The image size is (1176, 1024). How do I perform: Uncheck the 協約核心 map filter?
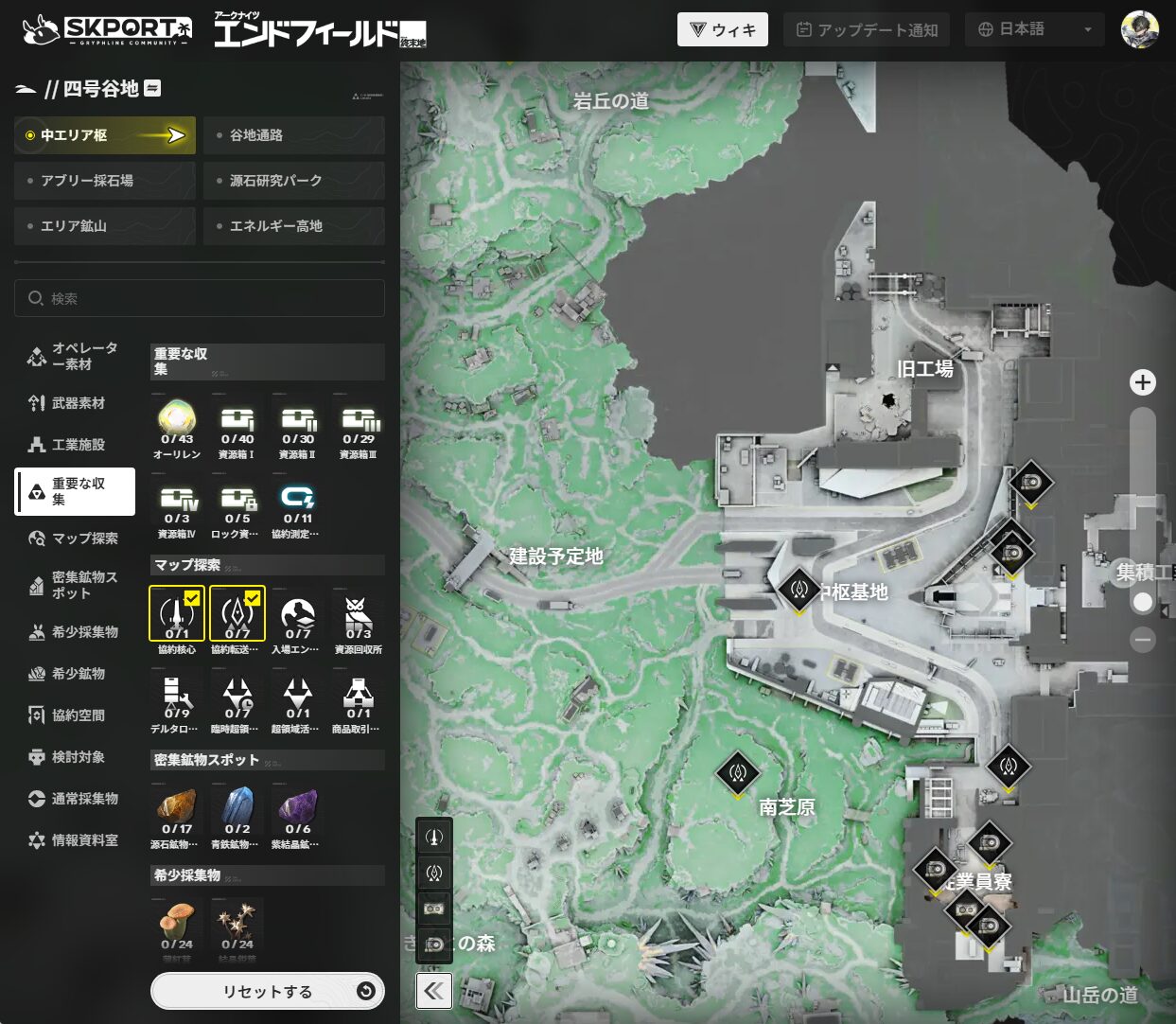pyautogui.click(x=177, y=613)
